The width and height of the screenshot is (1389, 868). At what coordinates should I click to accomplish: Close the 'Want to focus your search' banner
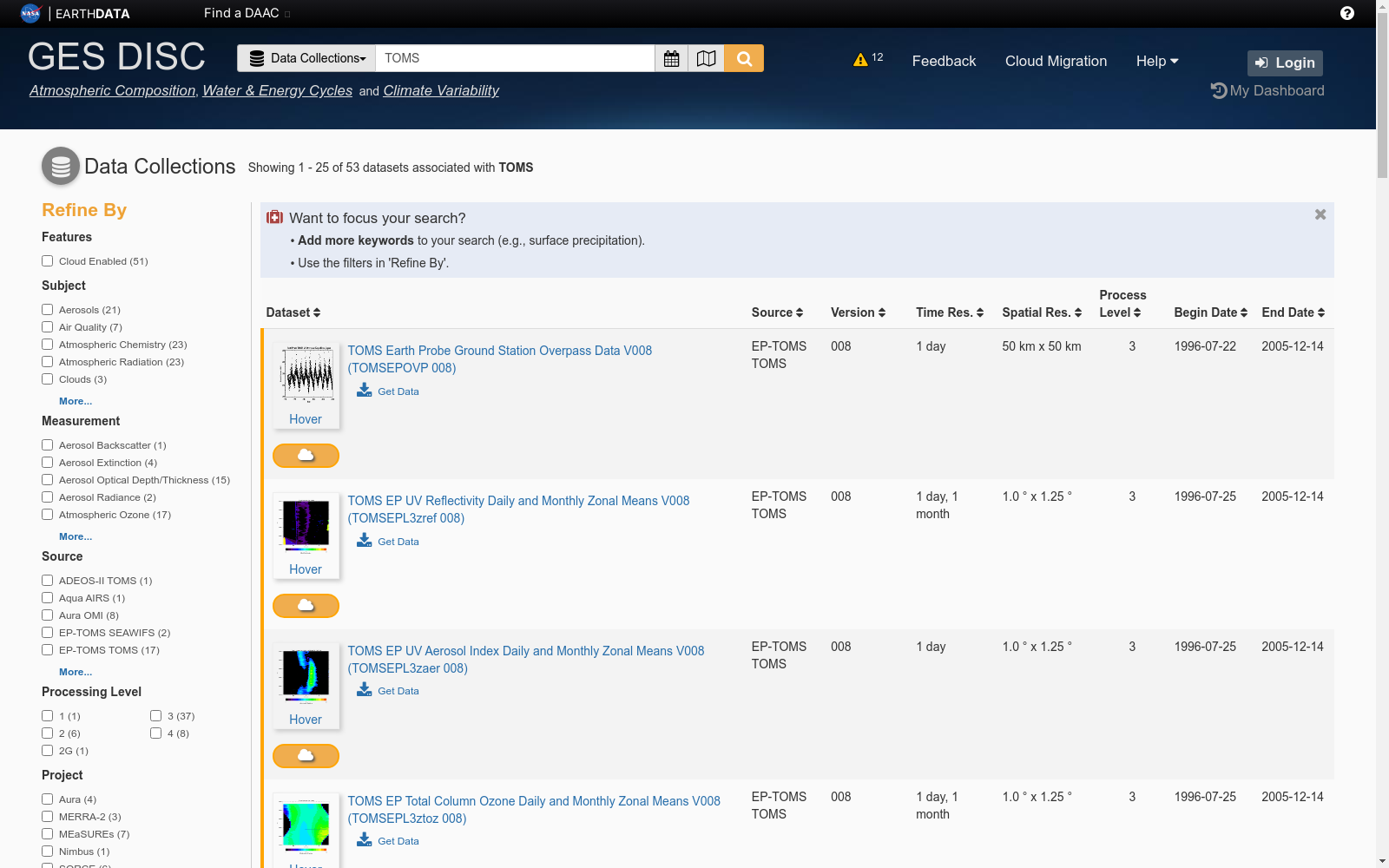point(1320,214)
